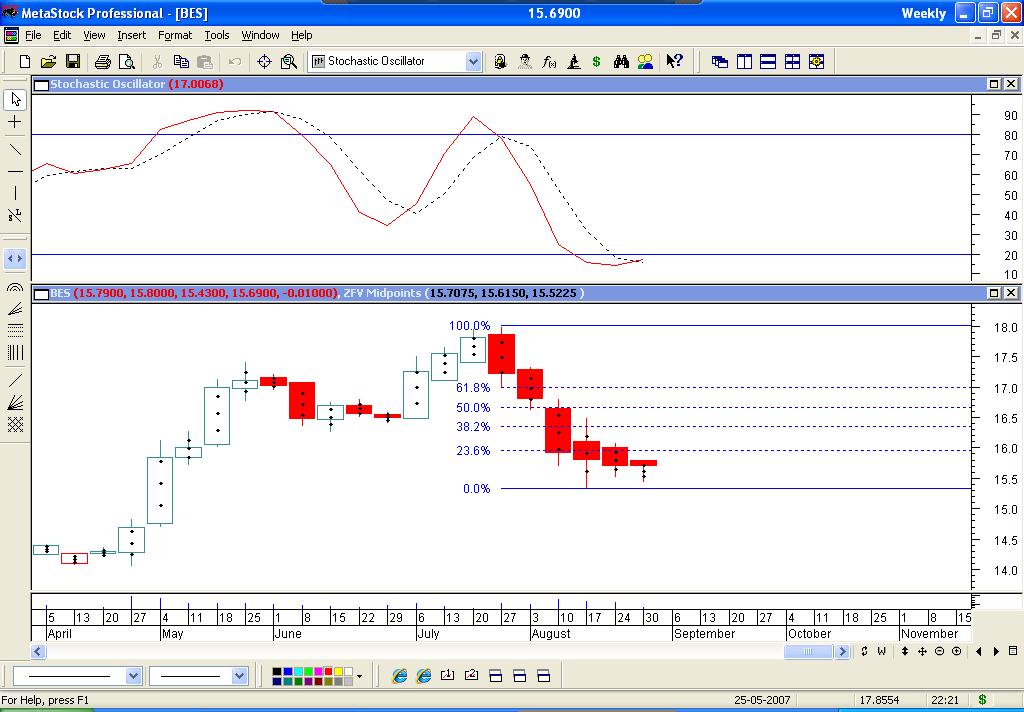Screen dimensions: 1024x712
Task: Open print preview icon
Action: pyautogui.click(x=127, y=61)
